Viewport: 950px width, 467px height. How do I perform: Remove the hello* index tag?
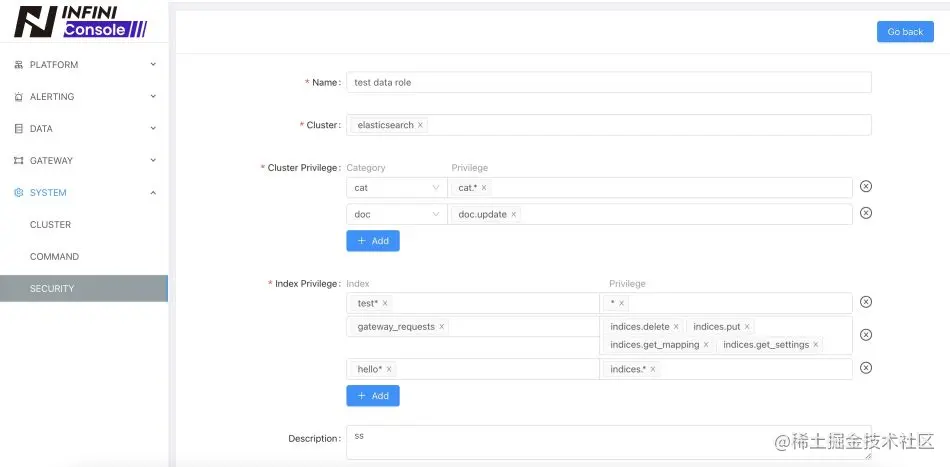[x=389, y=369]
